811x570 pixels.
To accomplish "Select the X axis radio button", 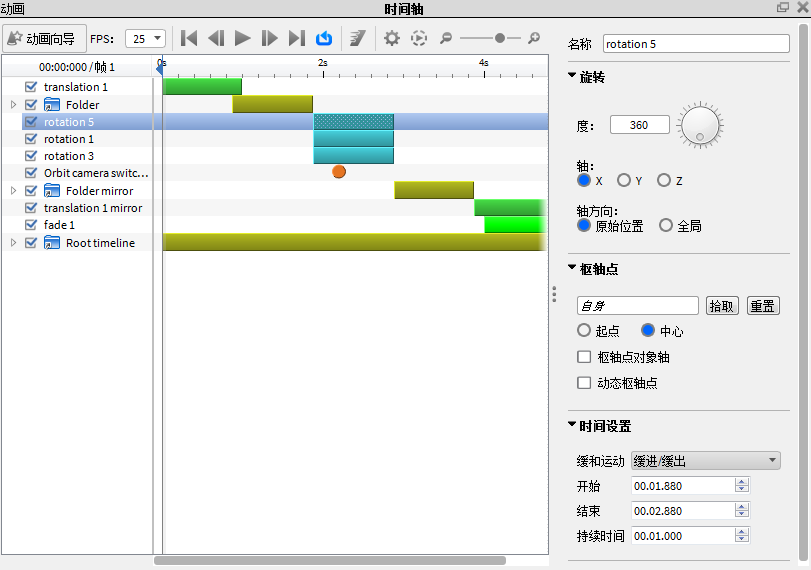I will 584,180.
